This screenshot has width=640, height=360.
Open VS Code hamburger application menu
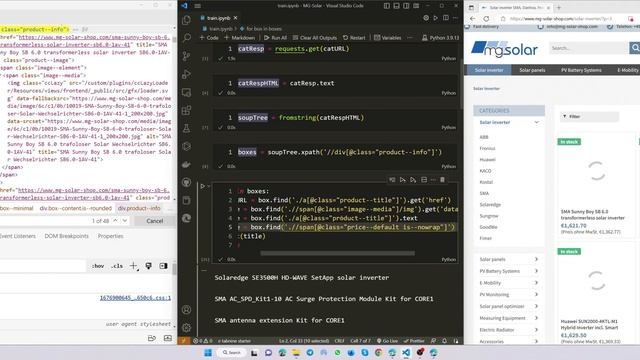[x=198, y=6]
